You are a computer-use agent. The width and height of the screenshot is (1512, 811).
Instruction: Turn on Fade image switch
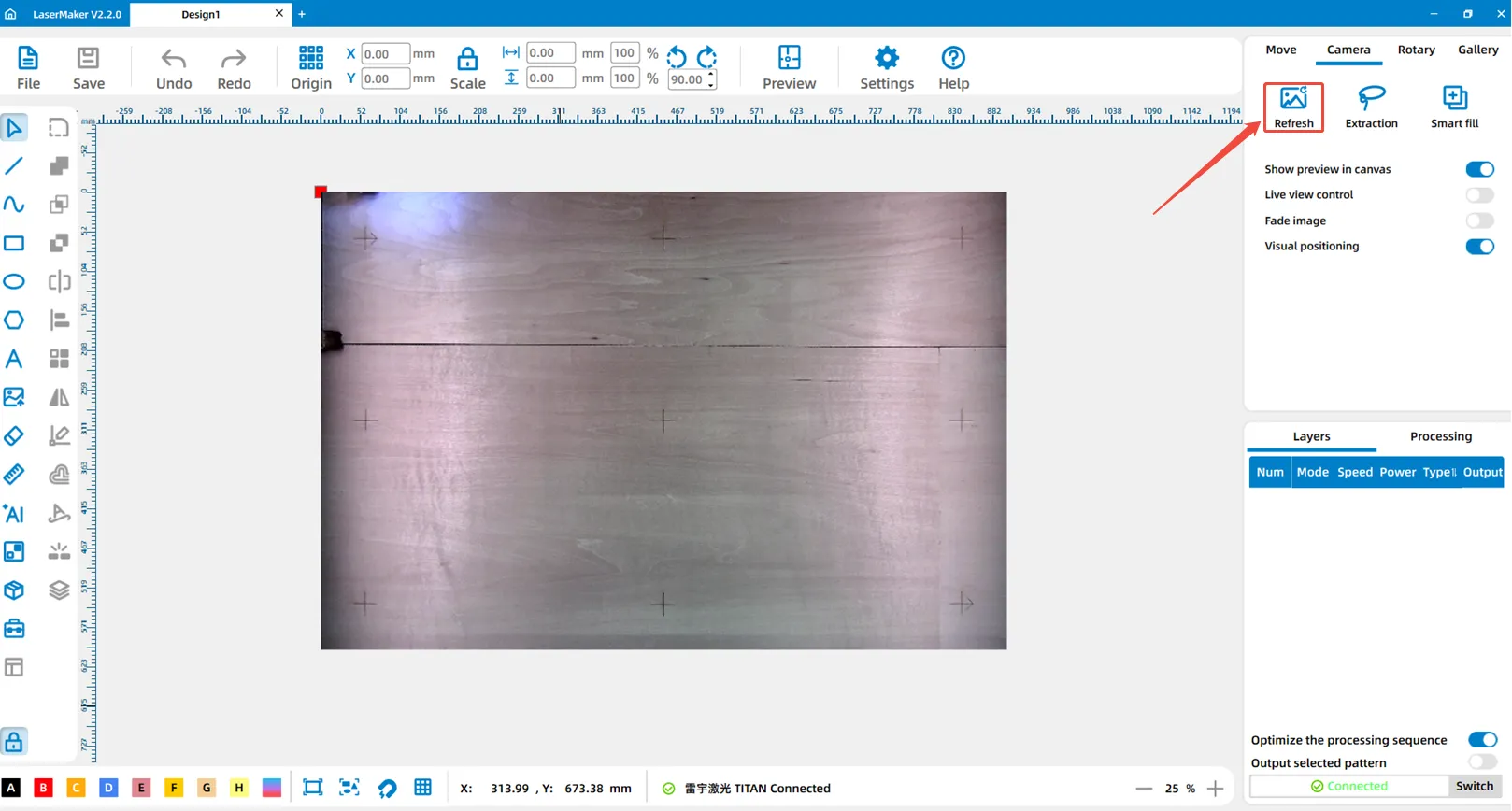coord(1479,221)
